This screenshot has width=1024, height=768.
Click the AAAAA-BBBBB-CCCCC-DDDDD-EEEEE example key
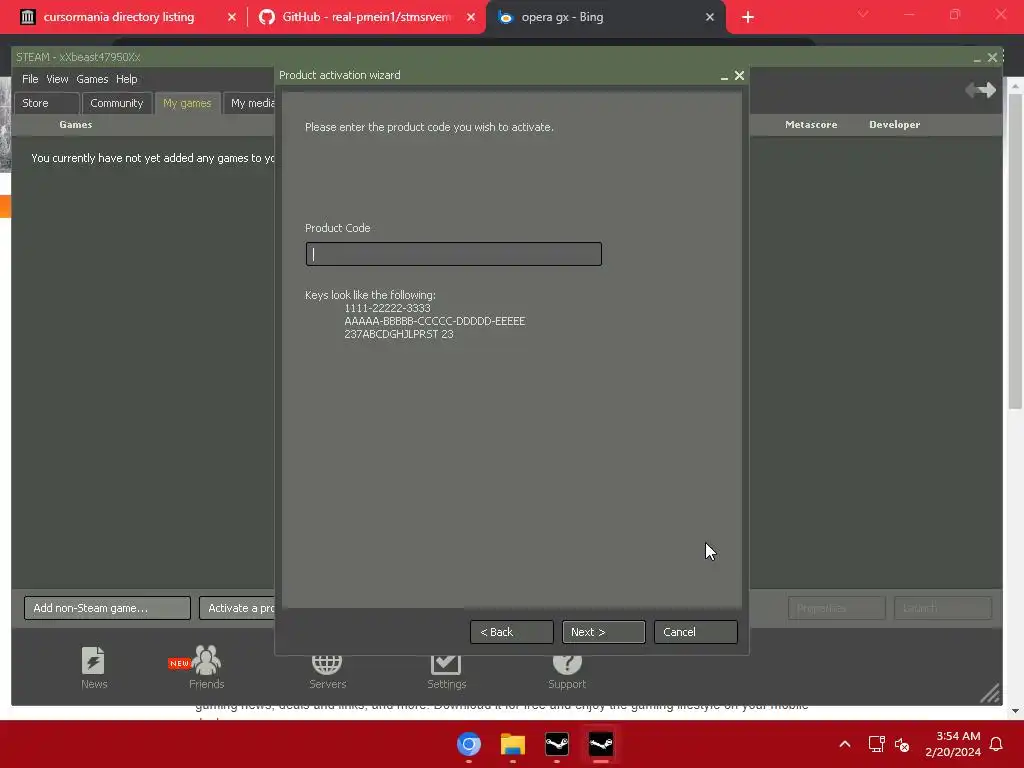click(x=434, y=321)
